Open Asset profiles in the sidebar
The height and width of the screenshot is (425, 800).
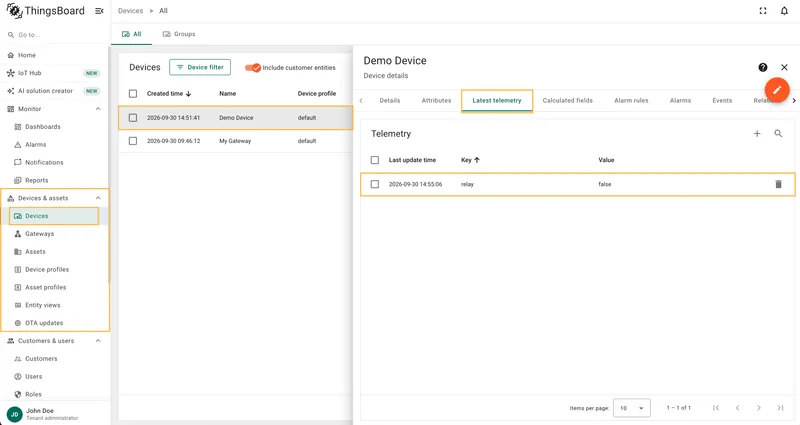click(x=55, y=287)
